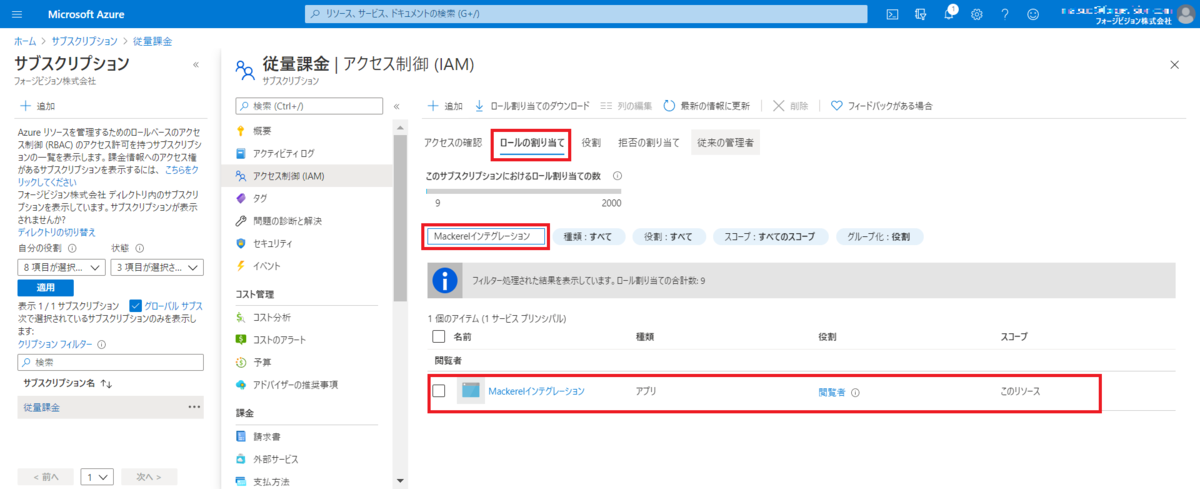This screenshot has width=1200, height=489.
Task: Click 最新の情報に更新 refresh button
Action: [706, 105]
